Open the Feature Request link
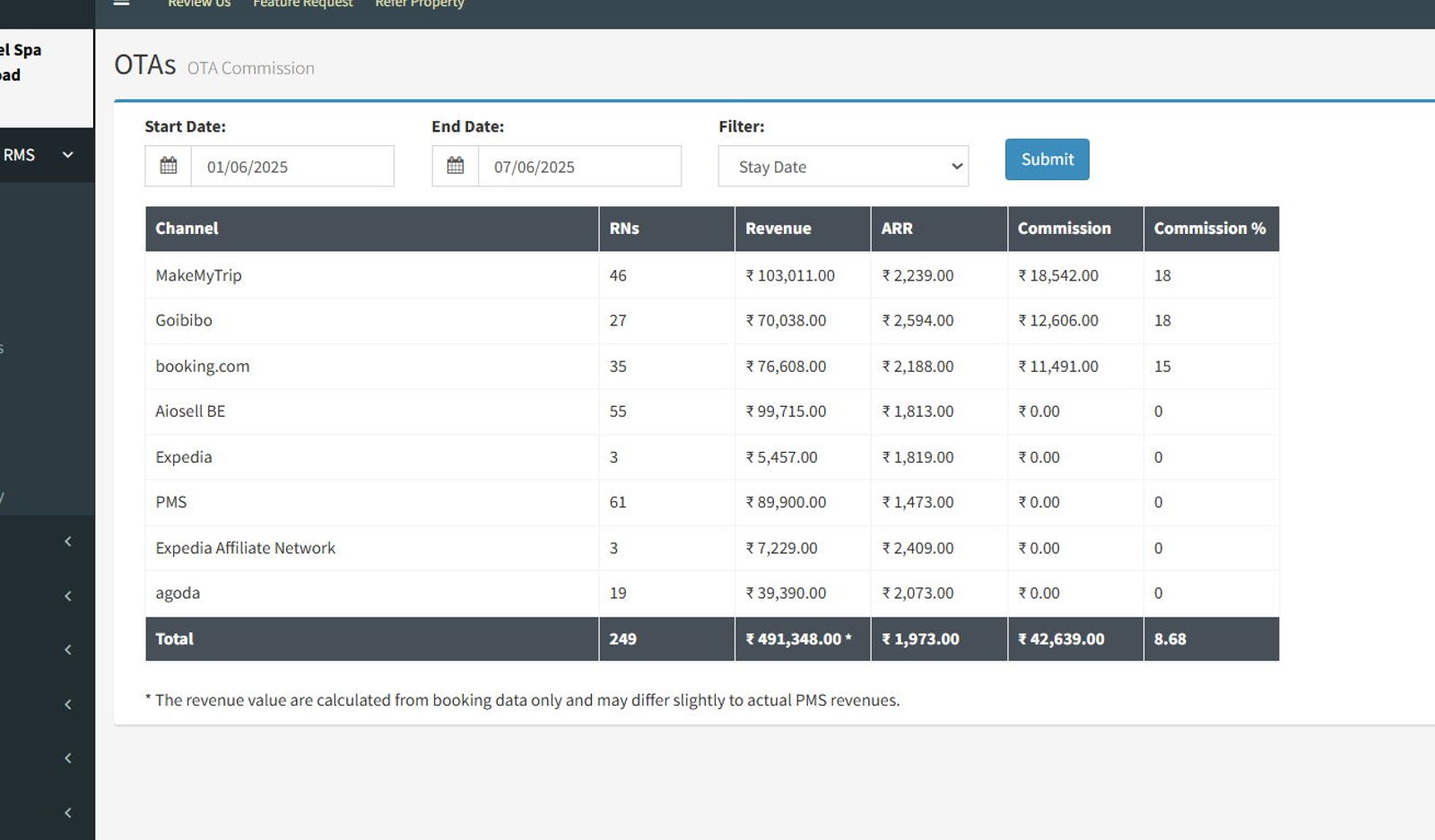 tap(303, 4)
